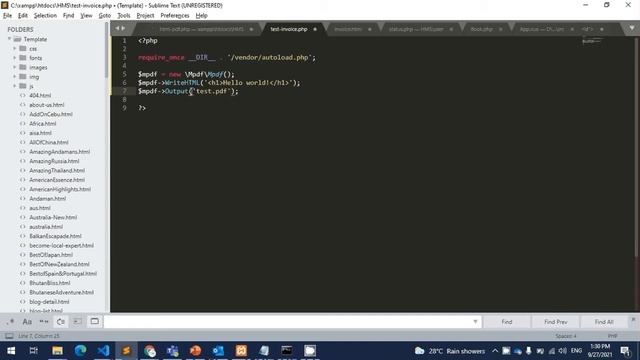
Task: Expand the js folder
Action: (x=15, y=86)
